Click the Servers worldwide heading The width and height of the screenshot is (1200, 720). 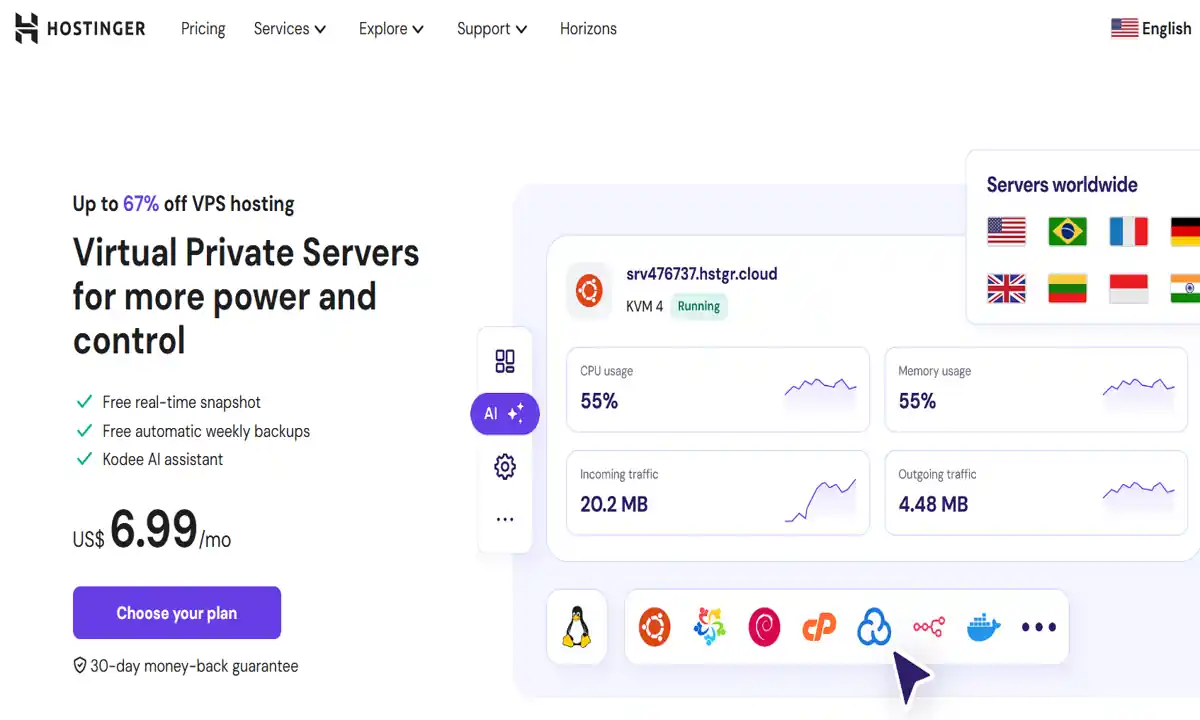1062,185
